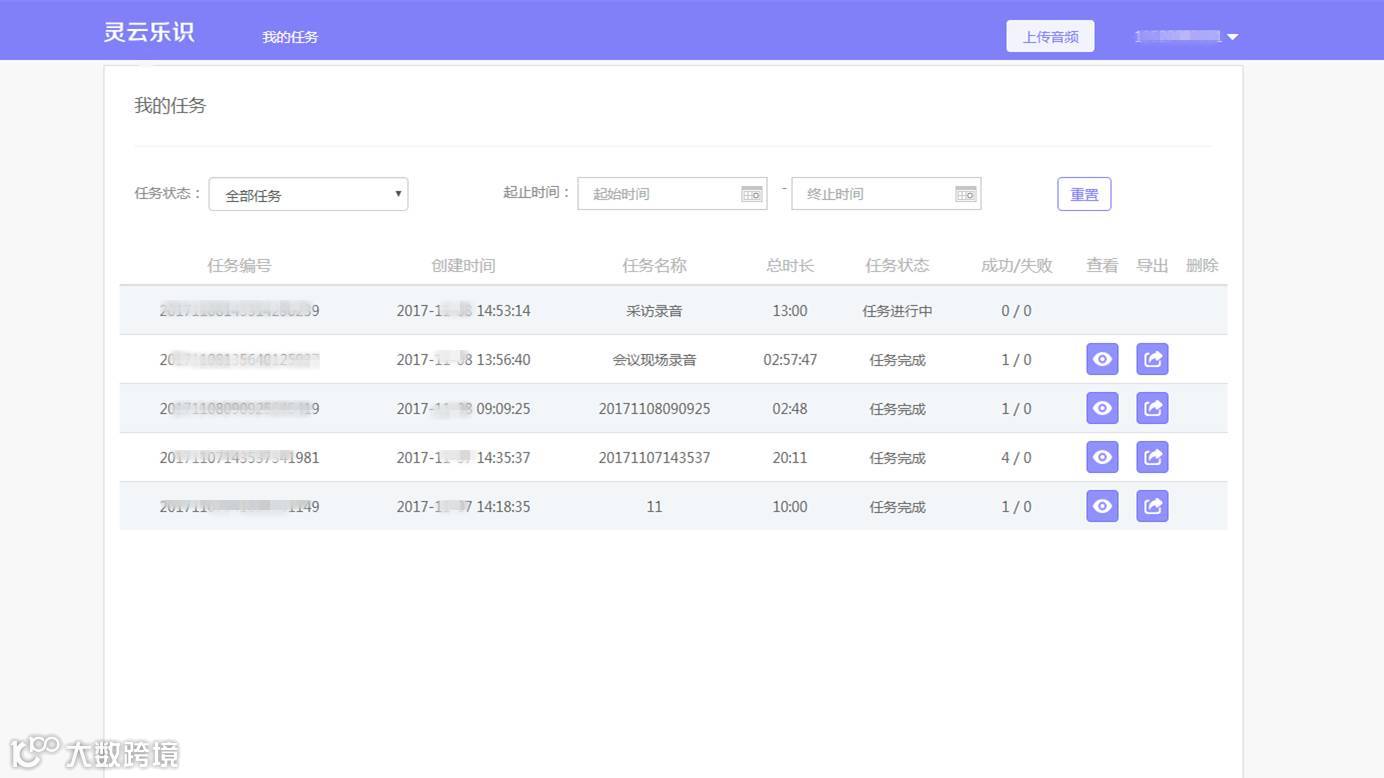Click the 删除 column header
The width and height of the screenshot is (1384, 778).
point(1202,265)
